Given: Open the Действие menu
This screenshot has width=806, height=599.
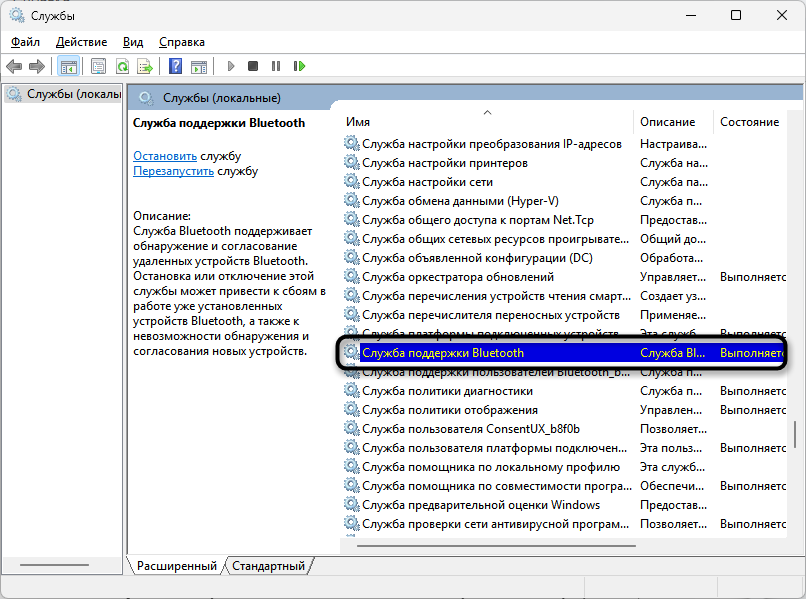Looking at the screenshot, I should click(x=81, y=42).
